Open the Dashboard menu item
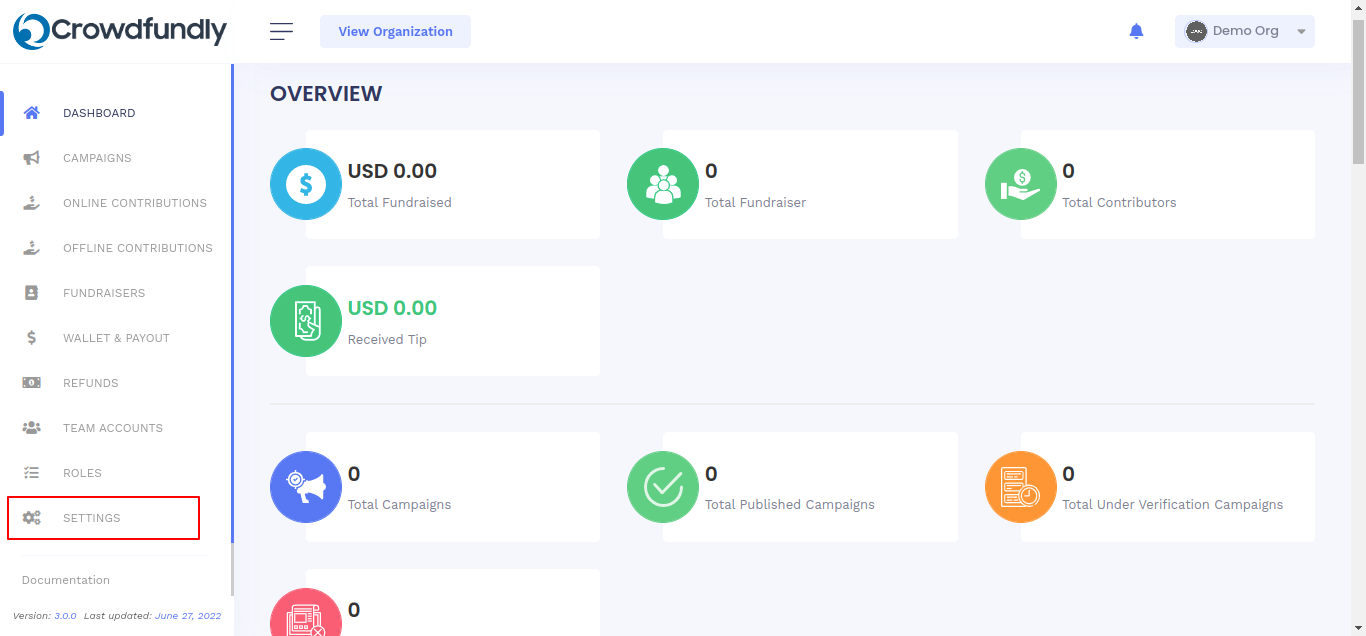The image size is (1366, 636). pyautogui.click(x=116, y=113)
